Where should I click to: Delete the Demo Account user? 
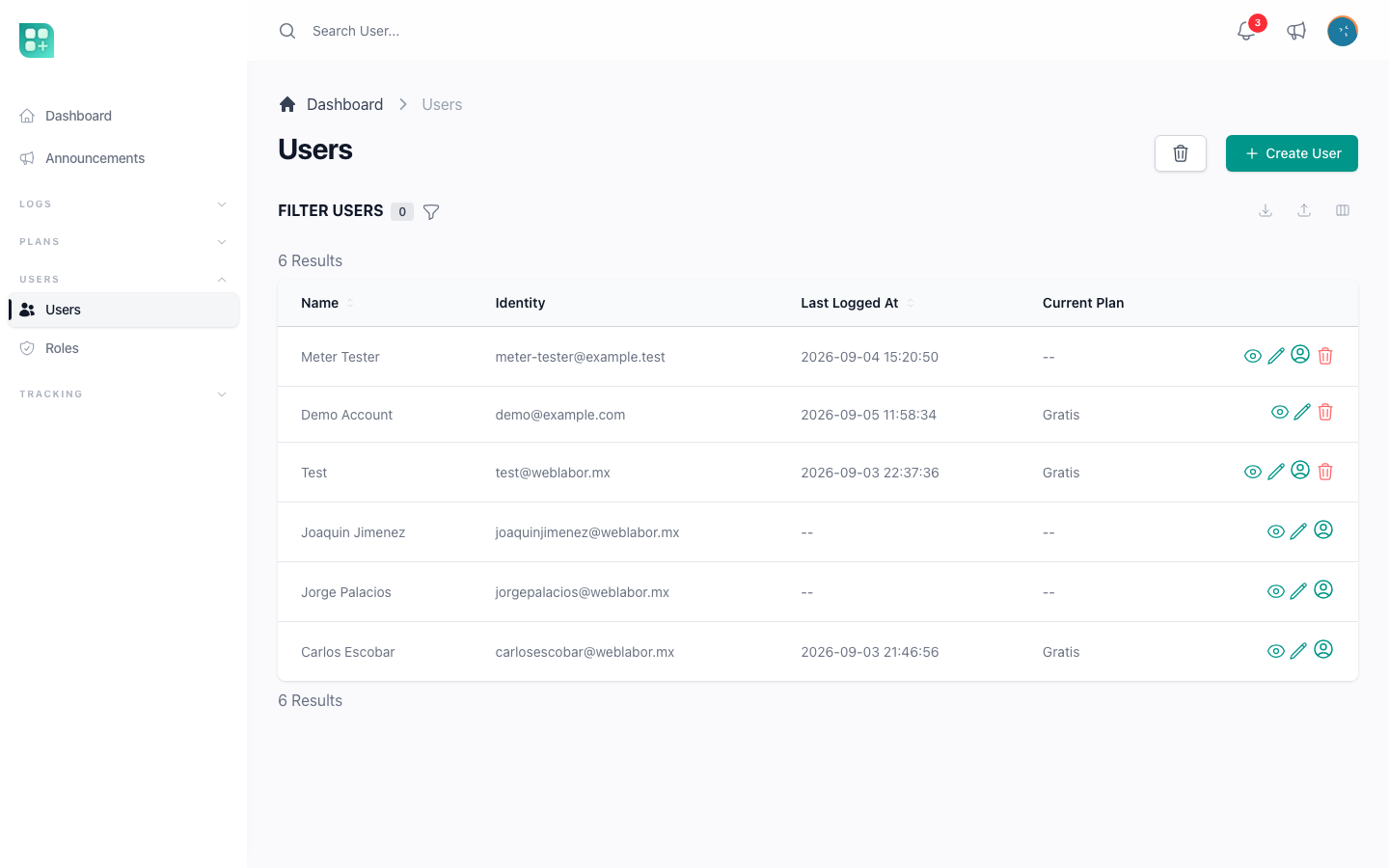[x=1325, y=412]
